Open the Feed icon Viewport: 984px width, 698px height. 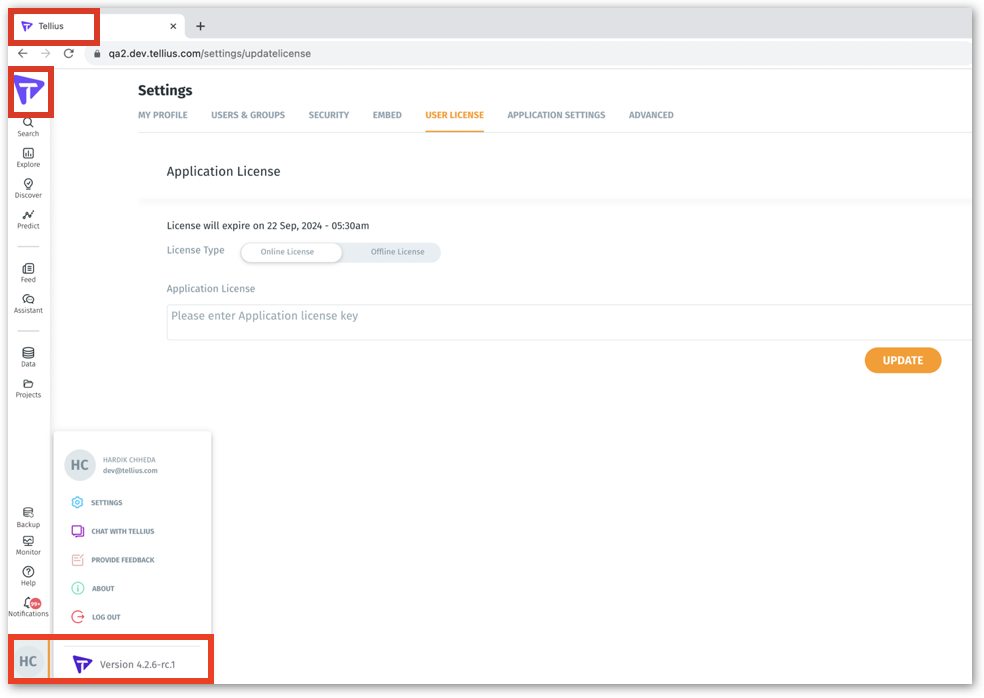click(x=28, y=270)
